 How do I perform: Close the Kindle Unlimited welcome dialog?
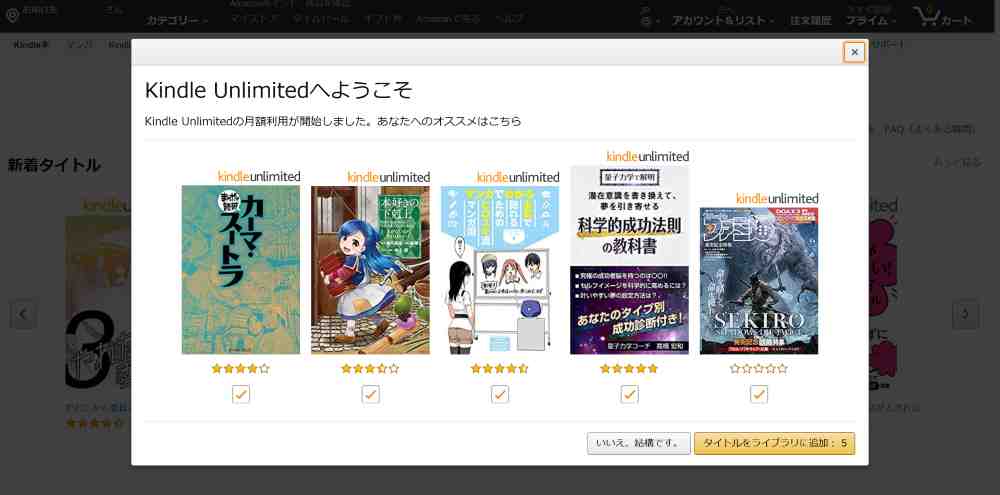854,52
